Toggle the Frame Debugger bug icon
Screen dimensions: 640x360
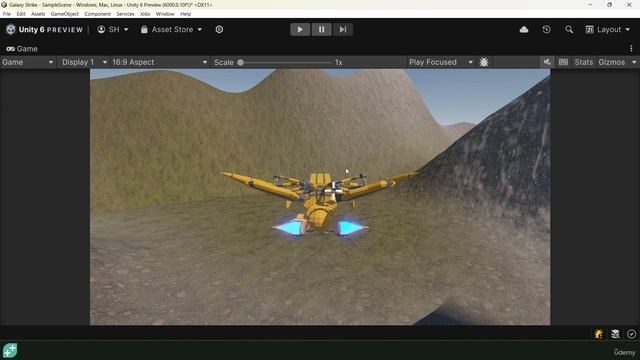484,62
